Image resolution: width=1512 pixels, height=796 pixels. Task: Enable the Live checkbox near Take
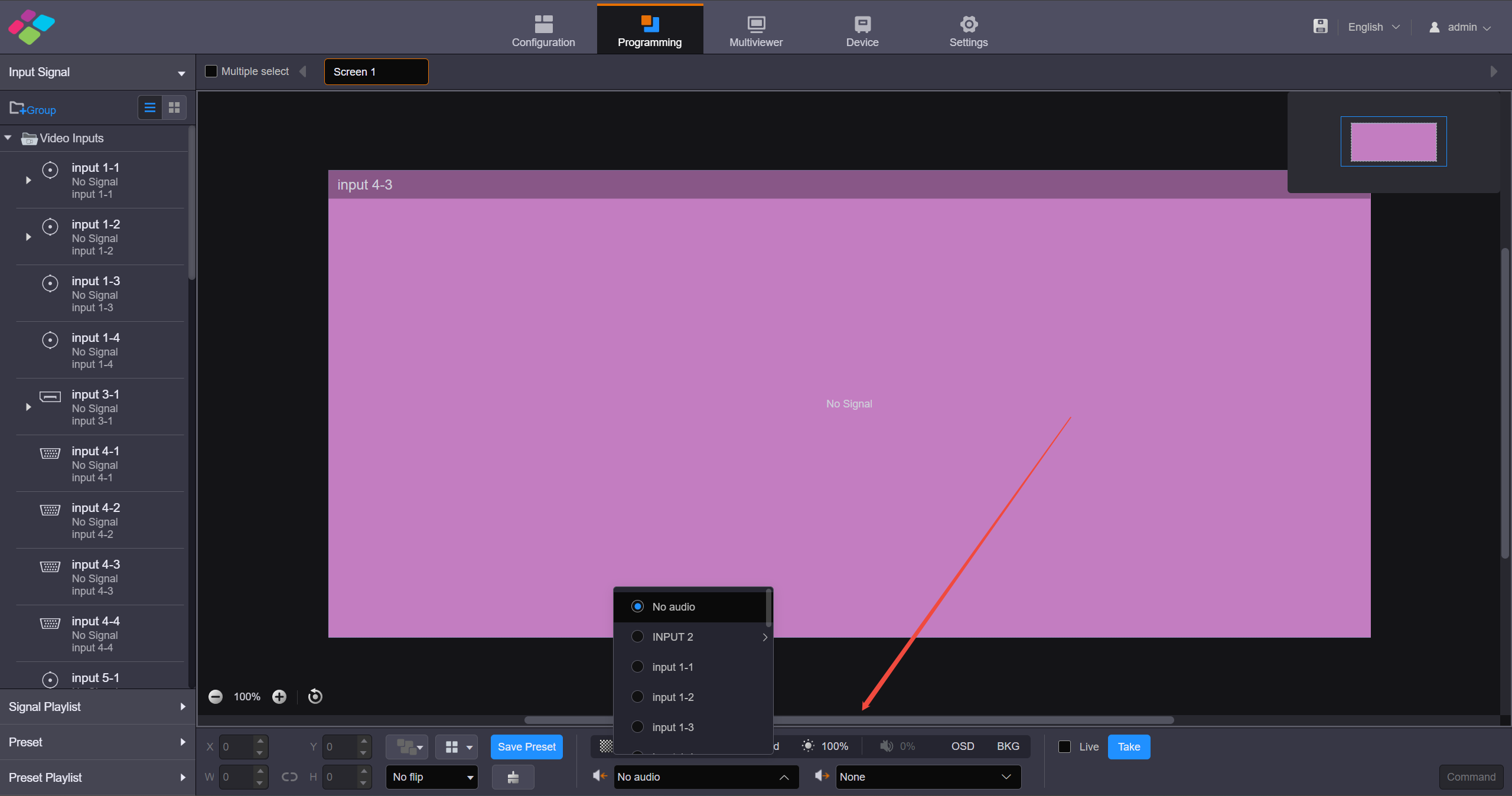(x=1063, y=746)
